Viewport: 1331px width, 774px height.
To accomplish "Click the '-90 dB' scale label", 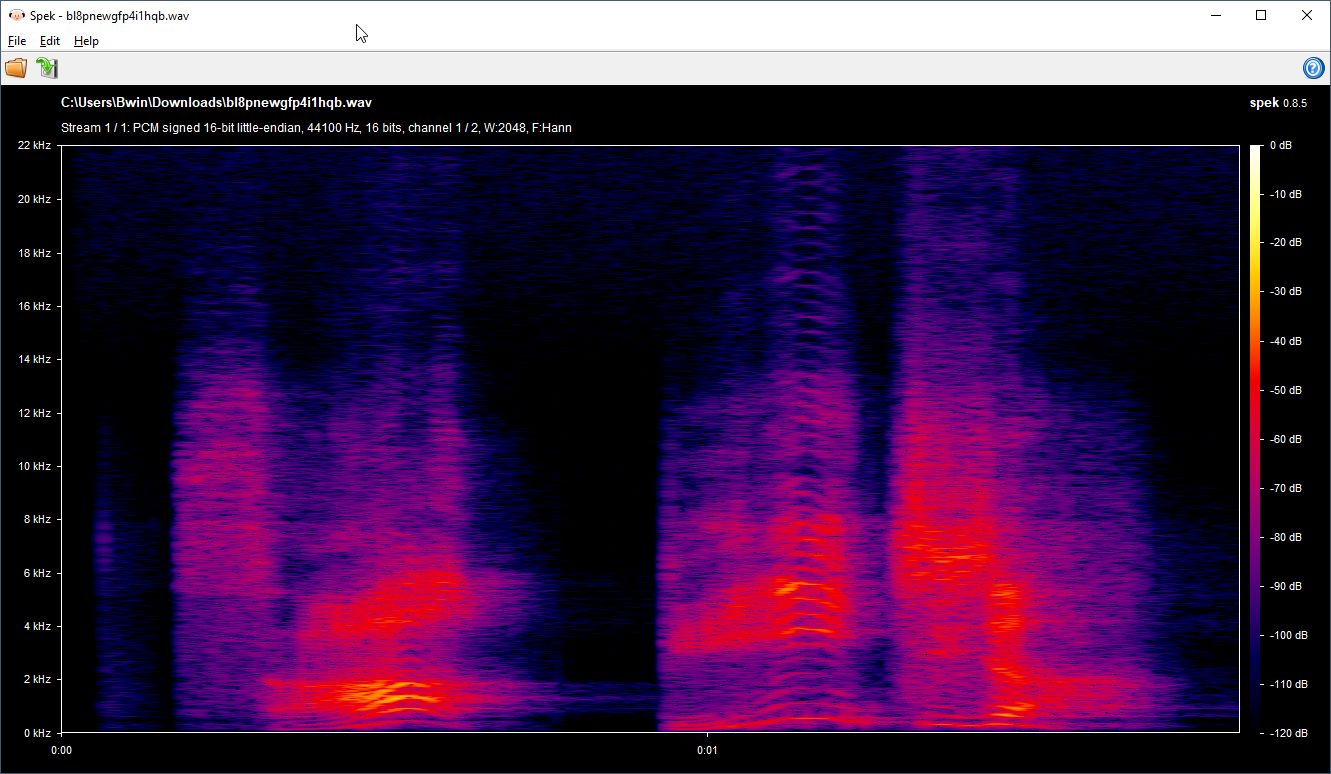I will (x=1285, y=586).
